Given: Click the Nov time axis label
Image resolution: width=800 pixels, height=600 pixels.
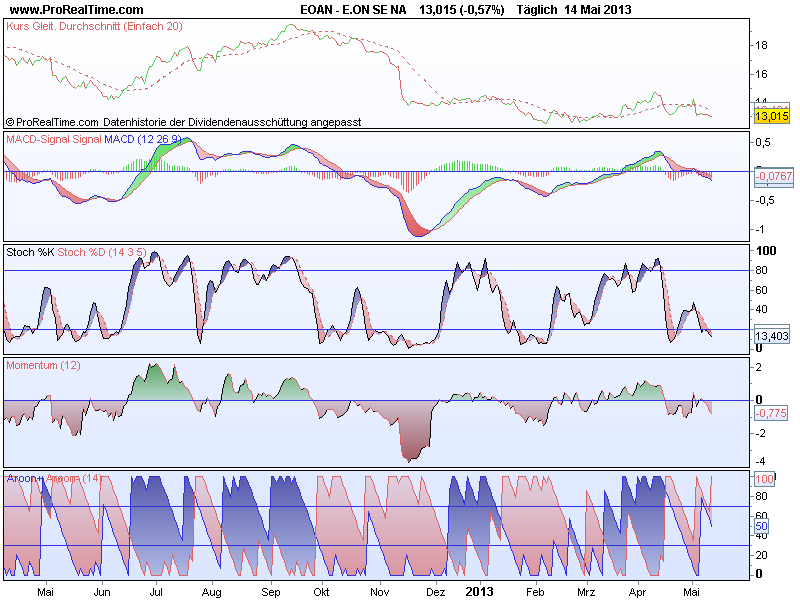Looking at the screenshot, I should 380,592.
